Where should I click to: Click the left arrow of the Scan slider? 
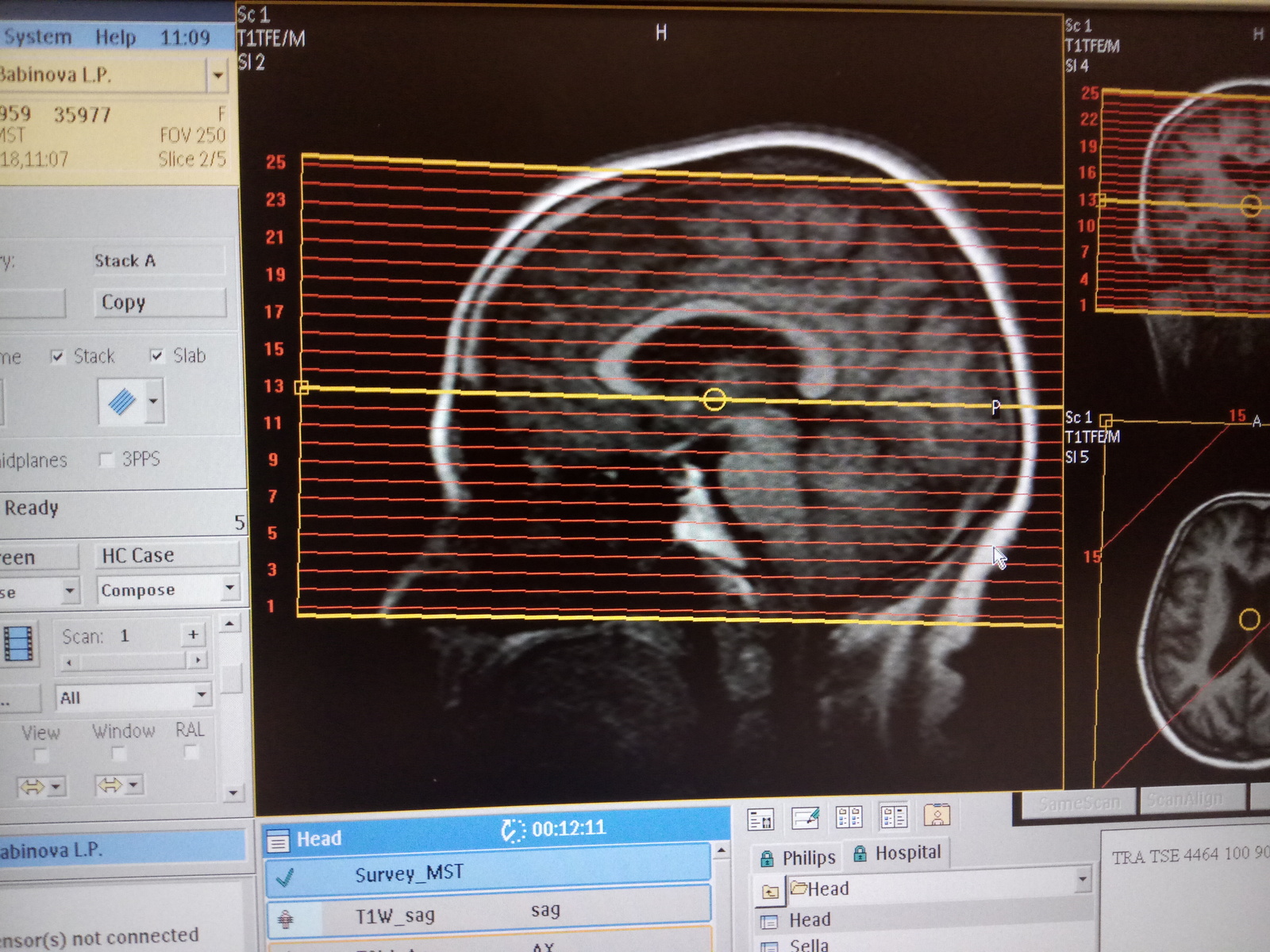click(69, 662)
